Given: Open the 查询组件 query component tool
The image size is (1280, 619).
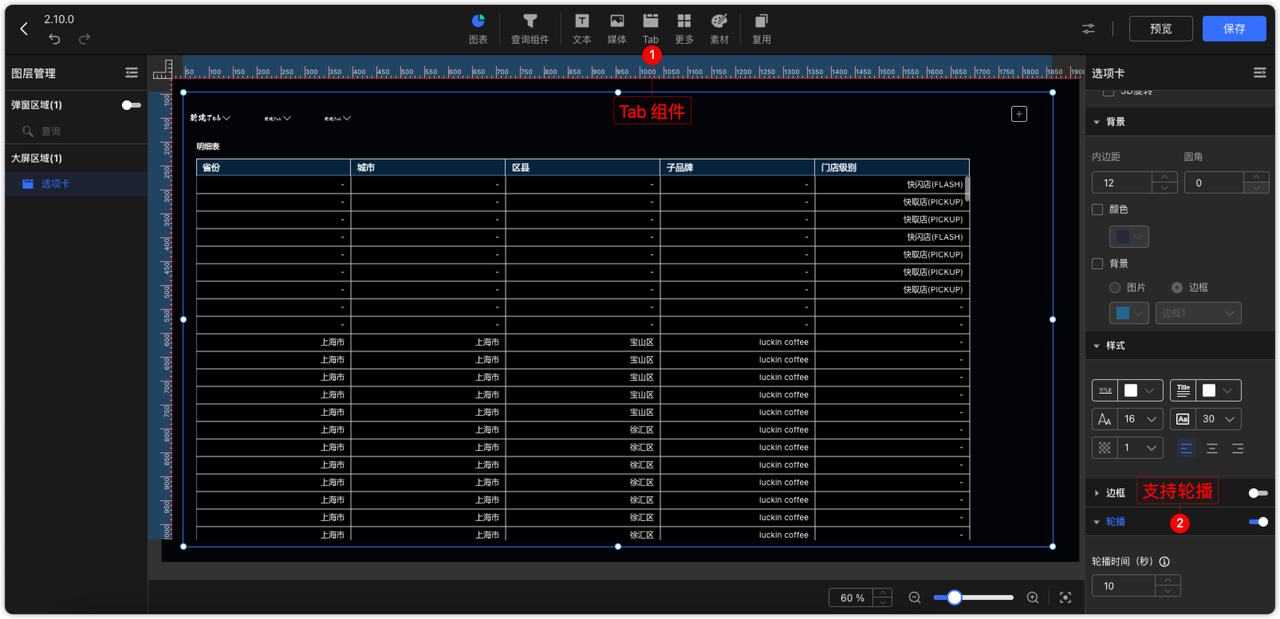Looking at the screenshot, I should click(x=530, y=27).
